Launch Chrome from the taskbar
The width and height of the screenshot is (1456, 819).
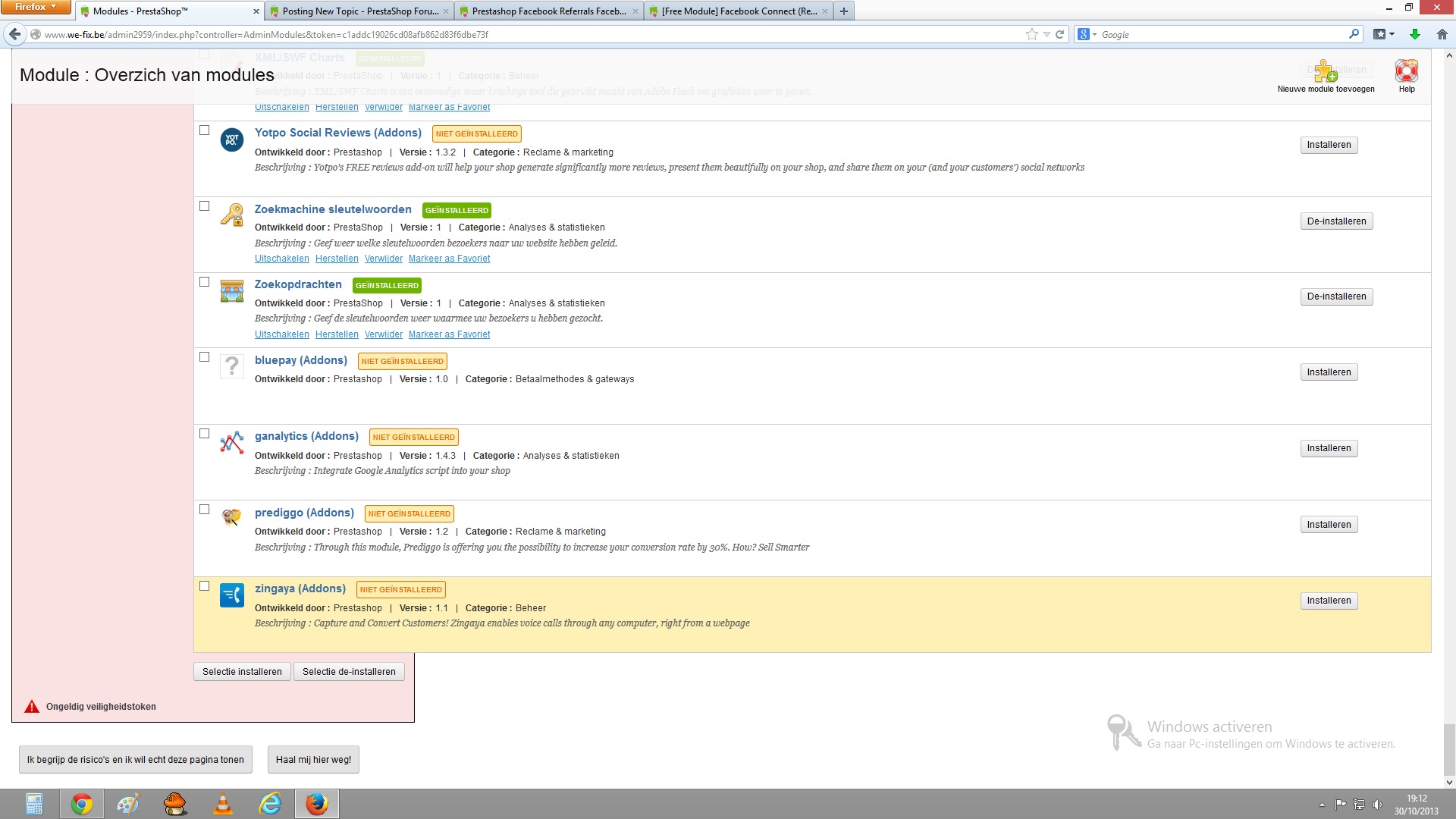tap(82, 804)
